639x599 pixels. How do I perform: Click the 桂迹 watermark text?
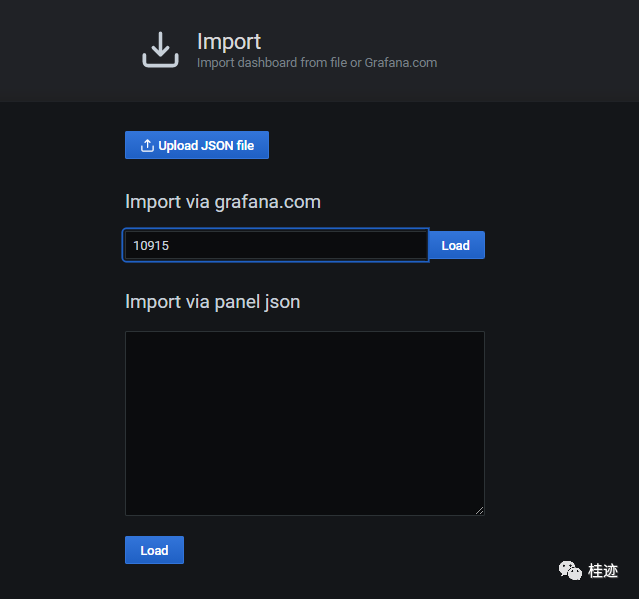pos(603,570)
